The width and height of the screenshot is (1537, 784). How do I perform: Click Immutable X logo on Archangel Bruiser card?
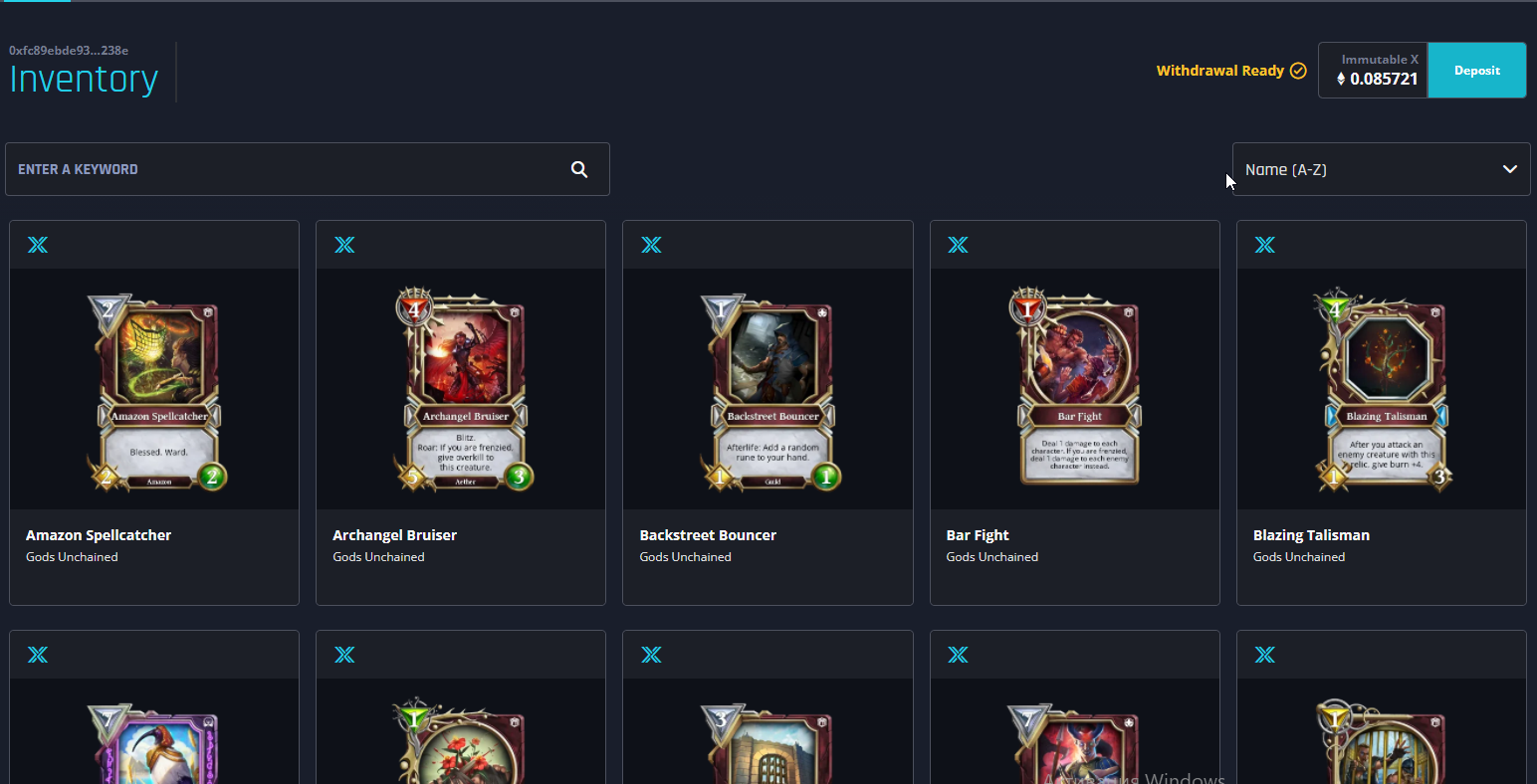pyautogui.click(x=344, y=245)
